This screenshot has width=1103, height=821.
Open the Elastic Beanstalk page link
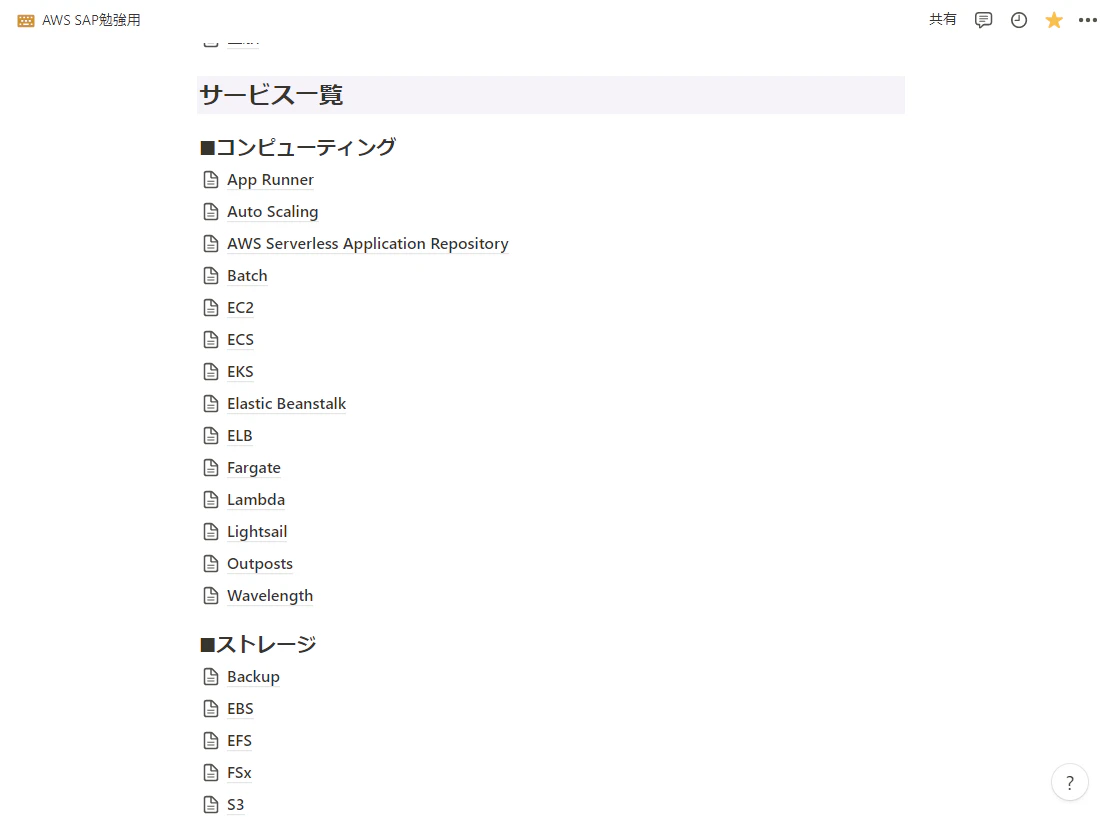286,404
